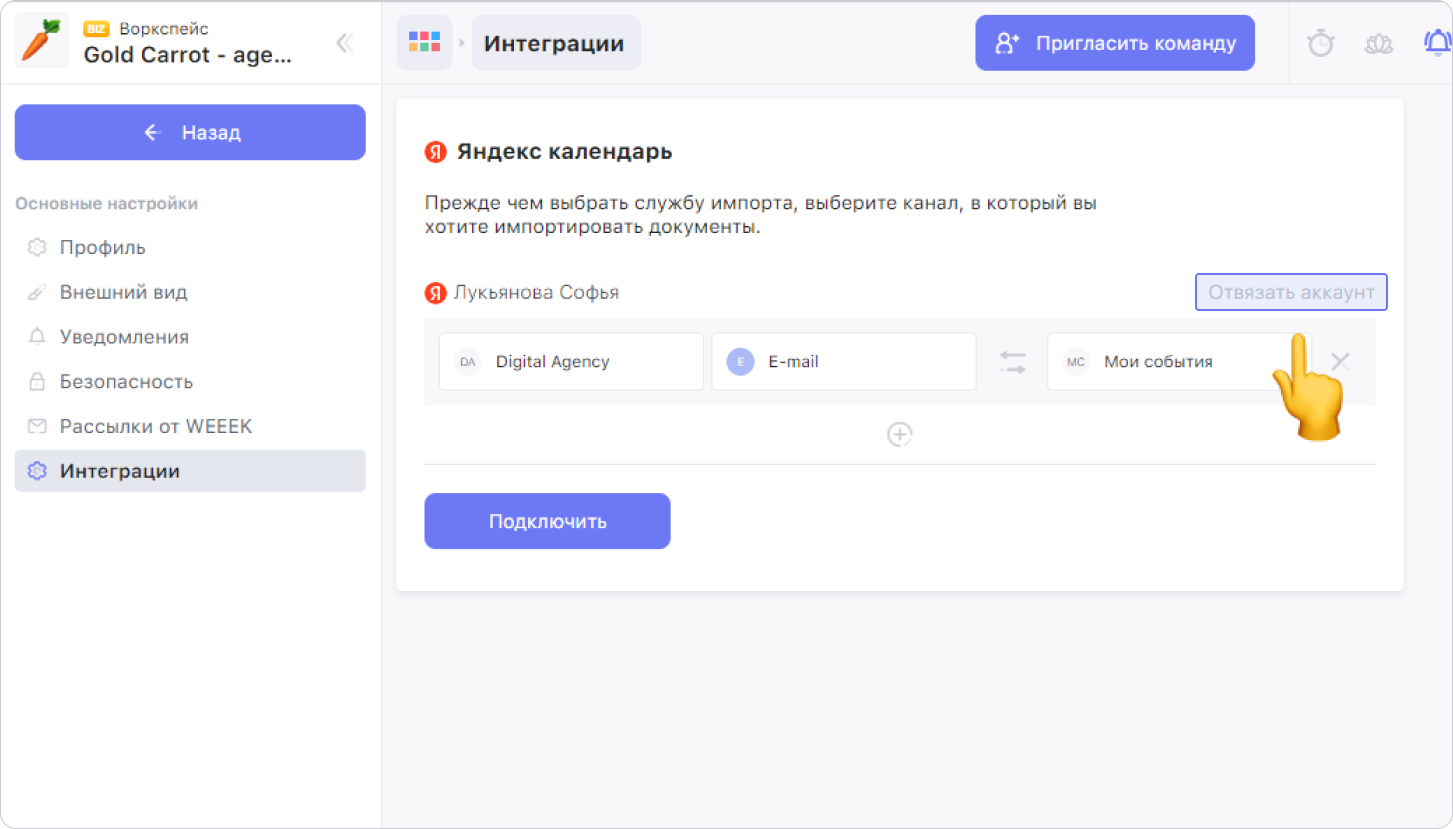Viewport: 1453px width, 829px height.
Task: Open the colorful apps grid icon
Action: click(x=424, y=43)
